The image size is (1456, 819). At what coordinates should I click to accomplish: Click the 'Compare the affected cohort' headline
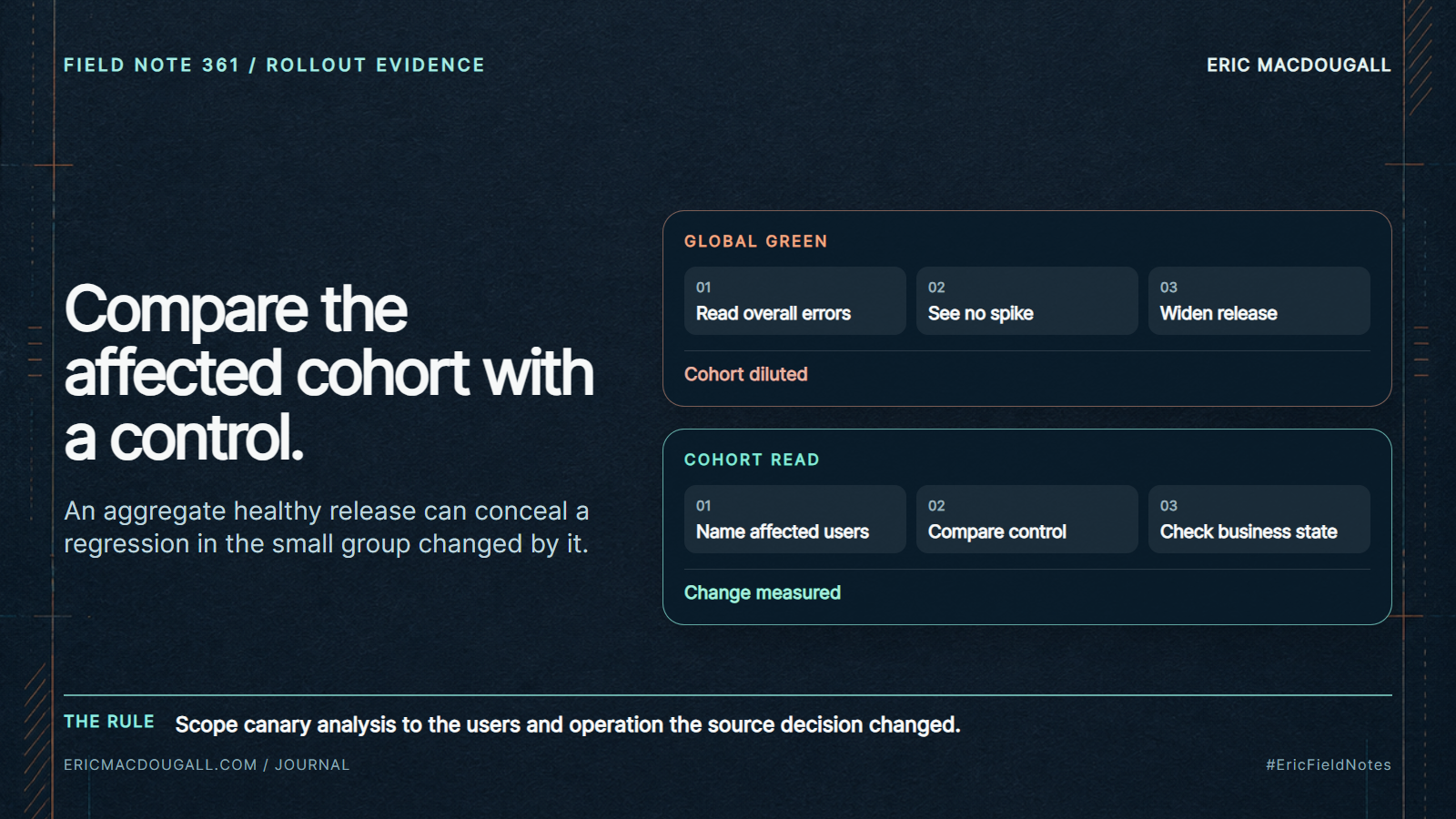coord(329,373)
